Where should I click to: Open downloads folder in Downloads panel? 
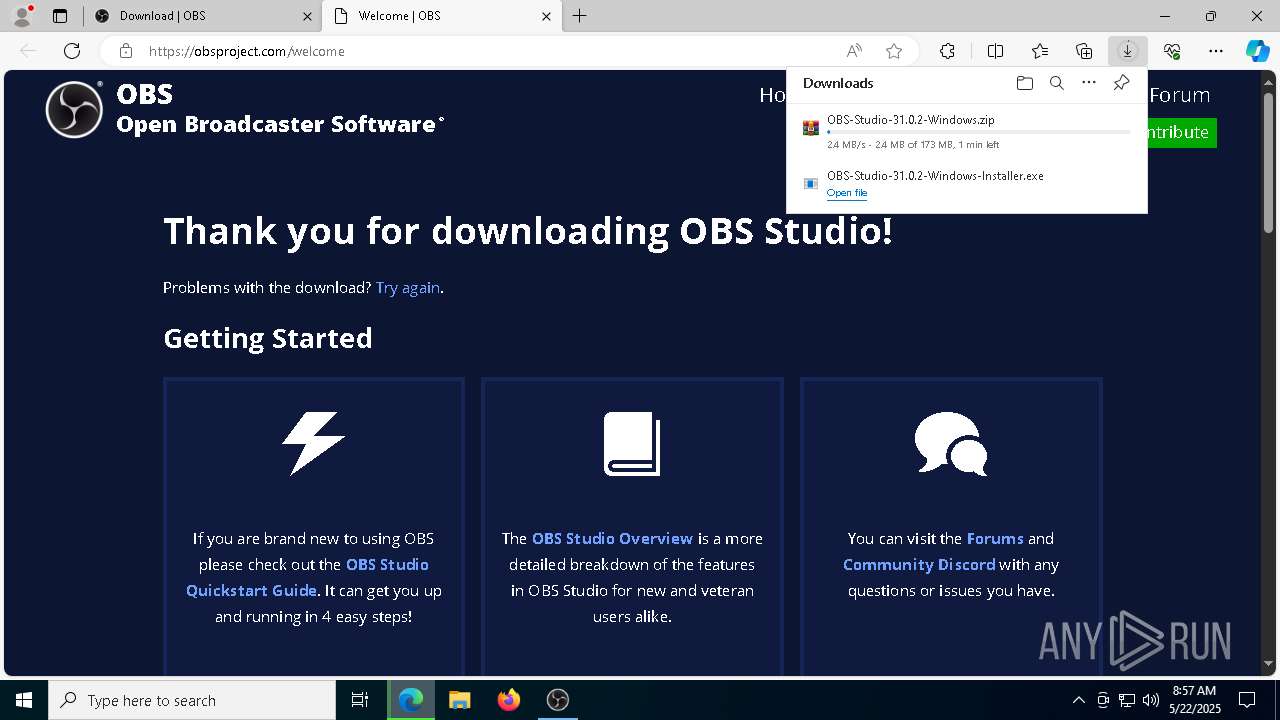point(1024,83)
